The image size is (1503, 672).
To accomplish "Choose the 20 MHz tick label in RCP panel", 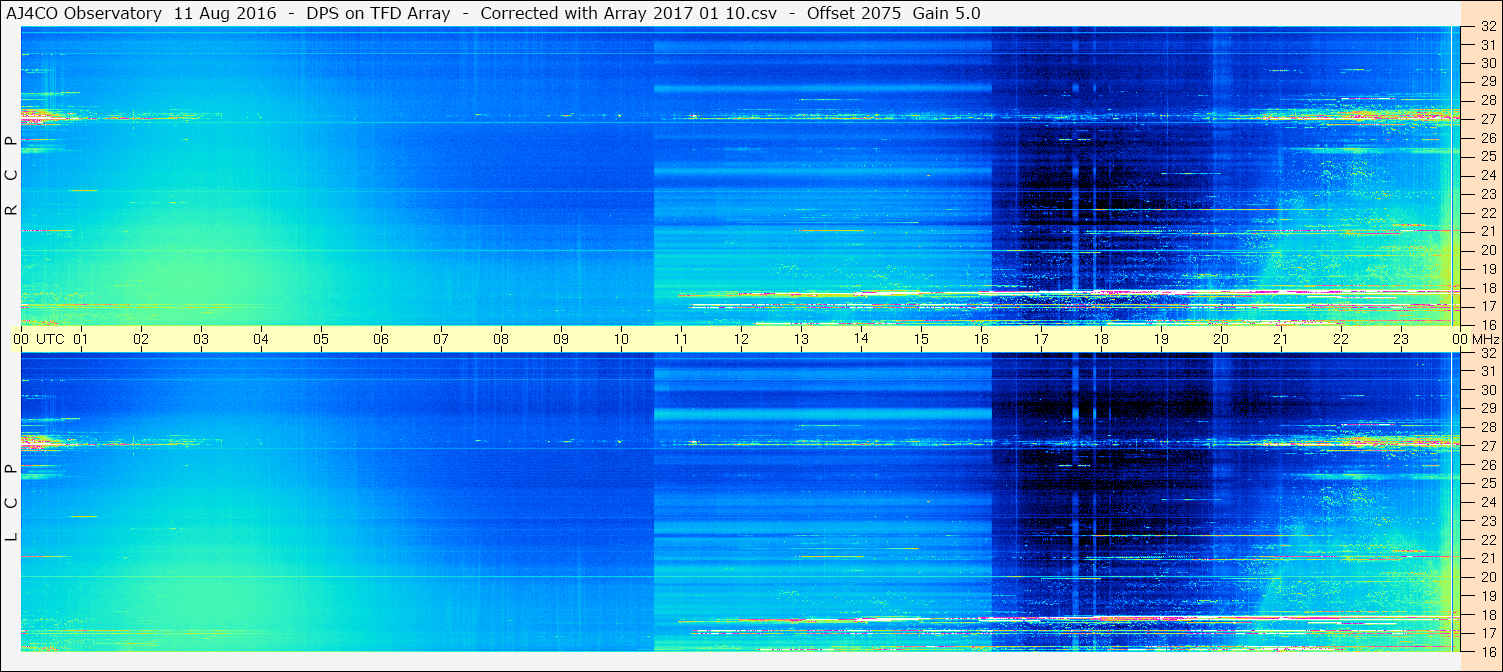I will [x=1487, y=250].
